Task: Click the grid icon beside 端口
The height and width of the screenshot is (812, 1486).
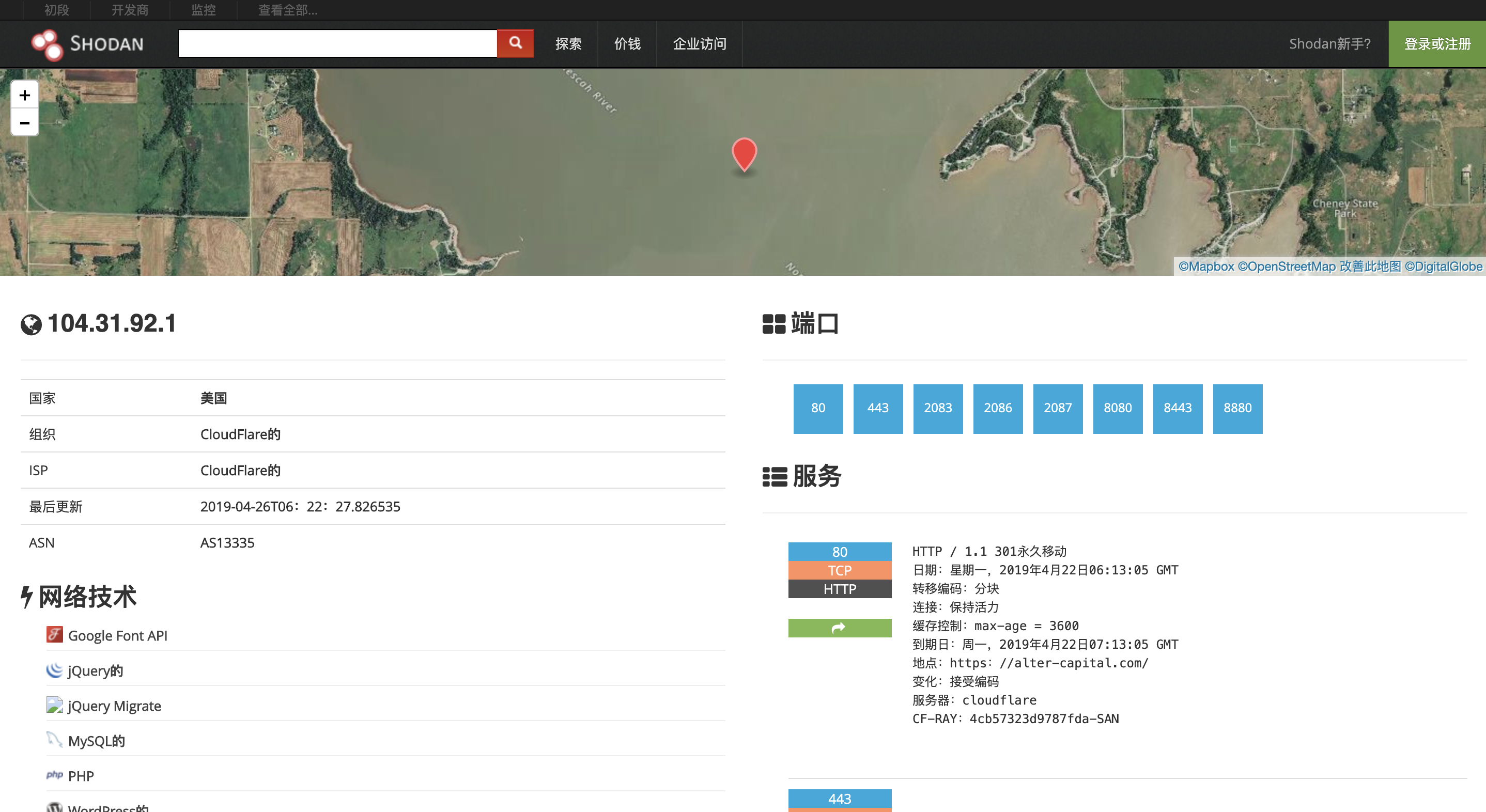Action: 773,324
